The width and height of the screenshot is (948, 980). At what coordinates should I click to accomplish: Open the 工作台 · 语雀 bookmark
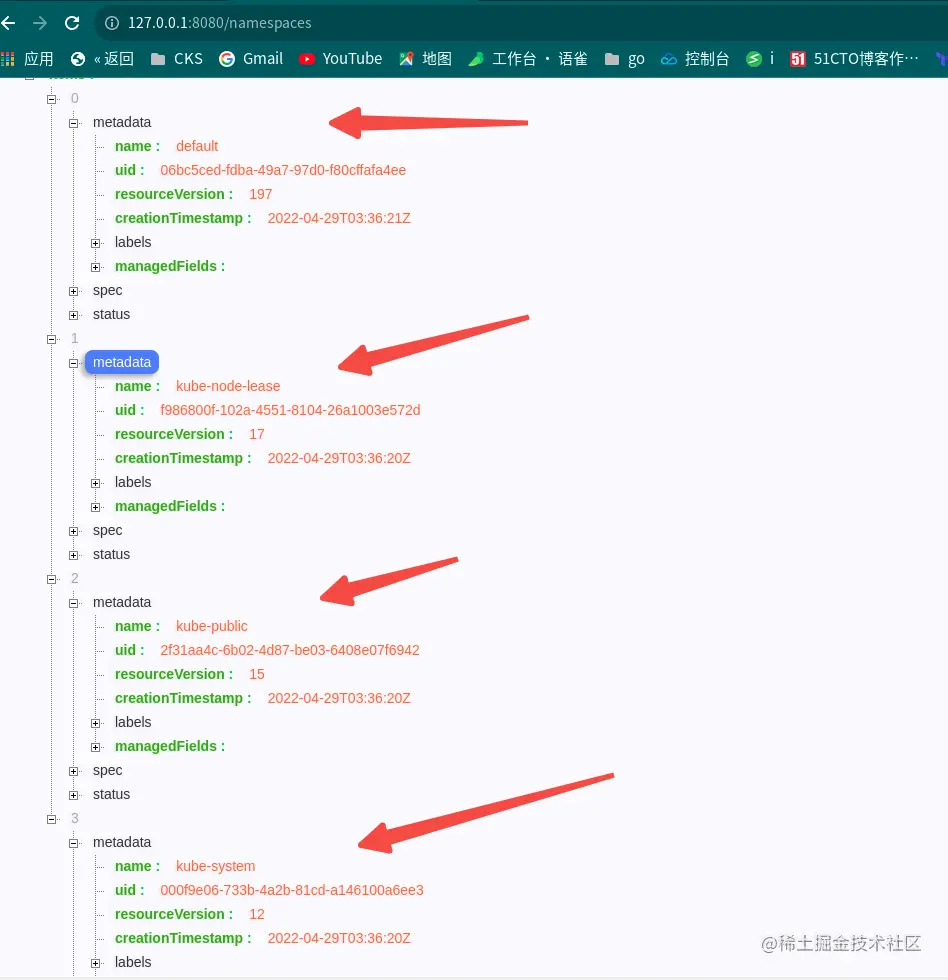528,59
